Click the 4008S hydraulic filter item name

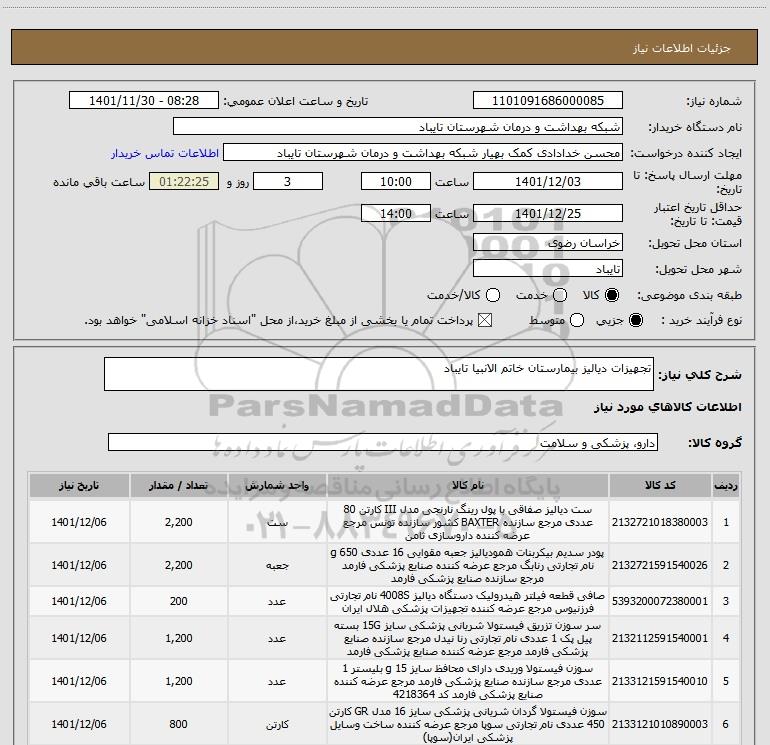pos(468,602)
